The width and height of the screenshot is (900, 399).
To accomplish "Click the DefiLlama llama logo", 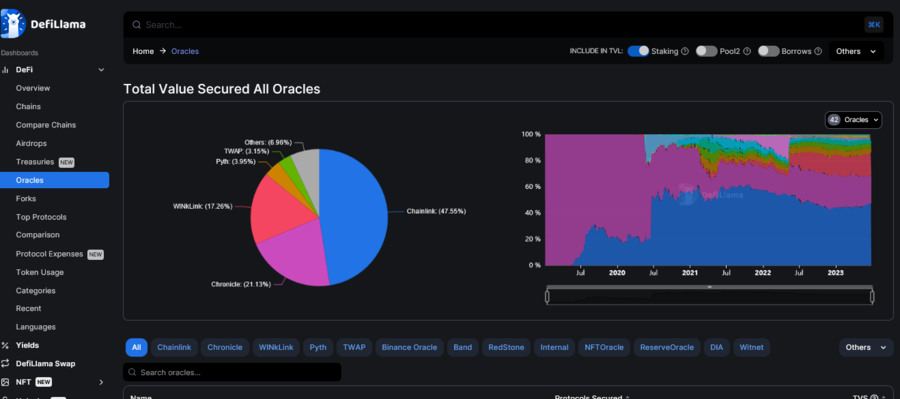I will tap(13, 24).
